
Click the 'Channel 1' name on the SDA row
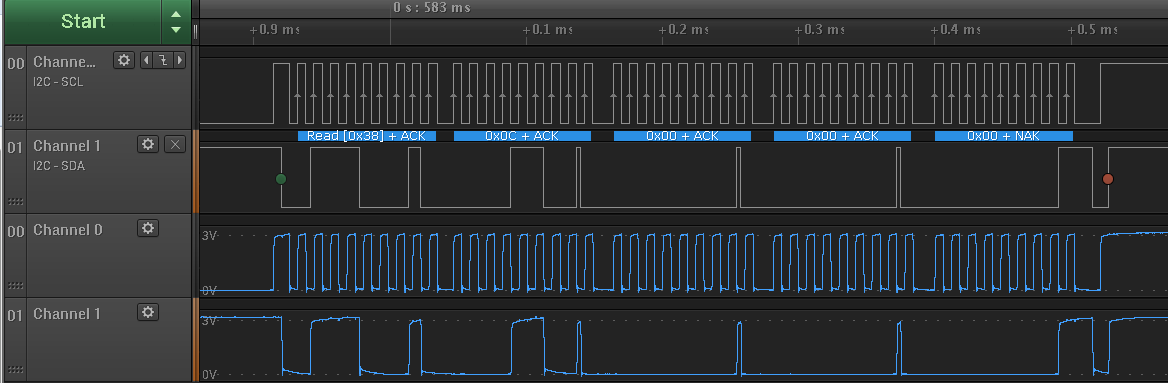tap(67, 145)
